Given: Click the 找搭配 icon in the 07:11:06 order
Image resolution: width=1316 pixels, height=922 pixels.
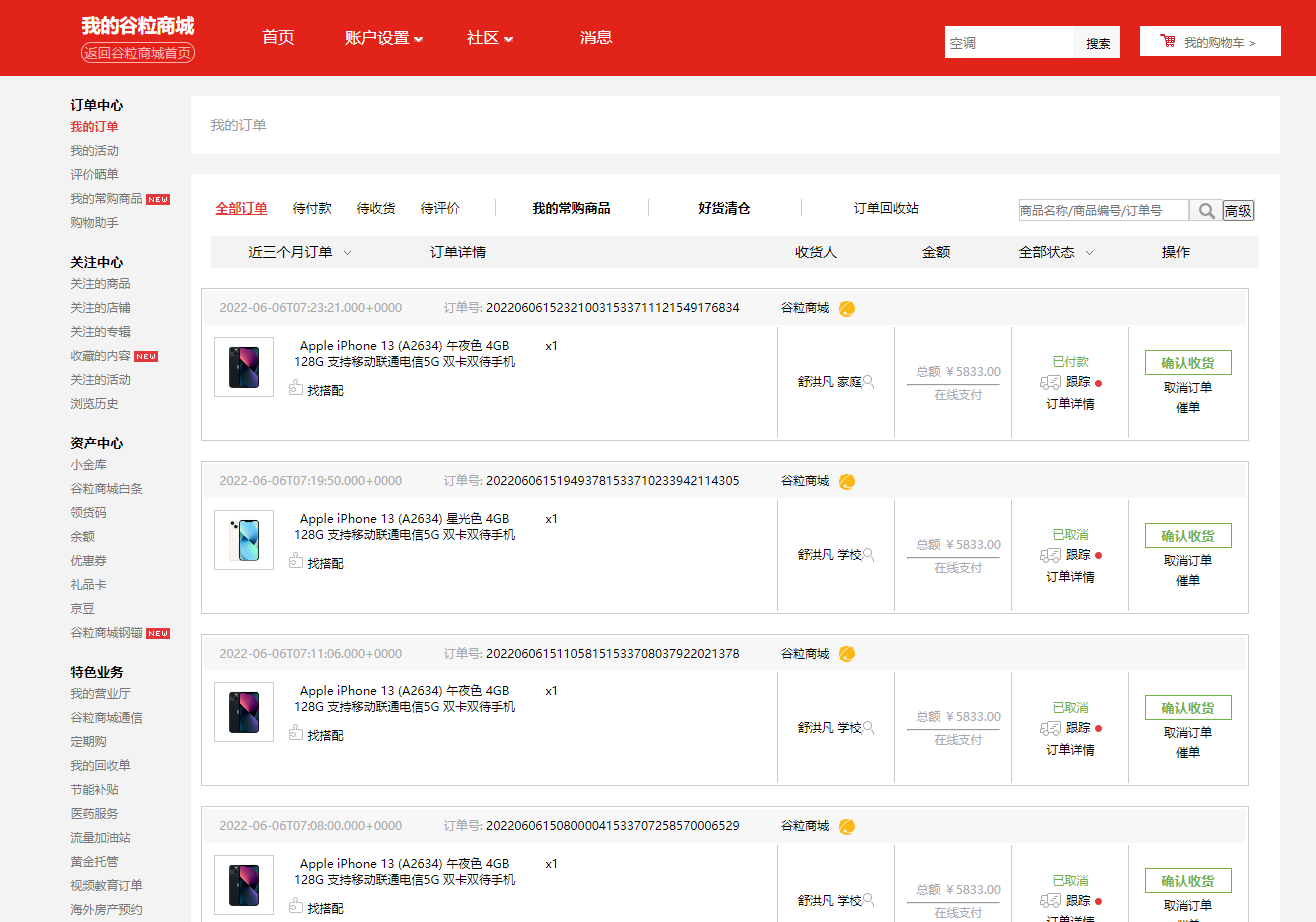Looking at the screenshot, I should [x=296, y=734].
